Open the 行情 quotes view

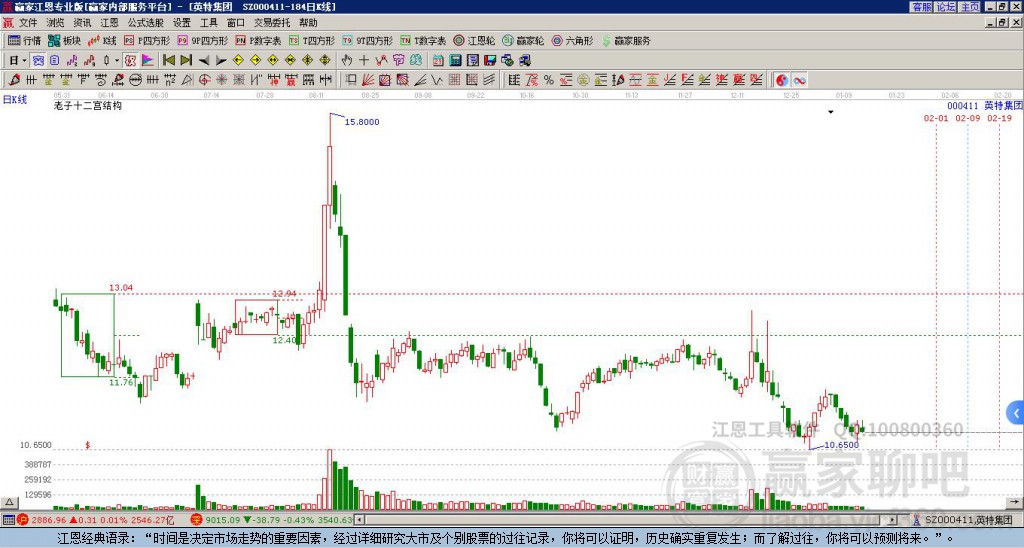coord(24,40)
